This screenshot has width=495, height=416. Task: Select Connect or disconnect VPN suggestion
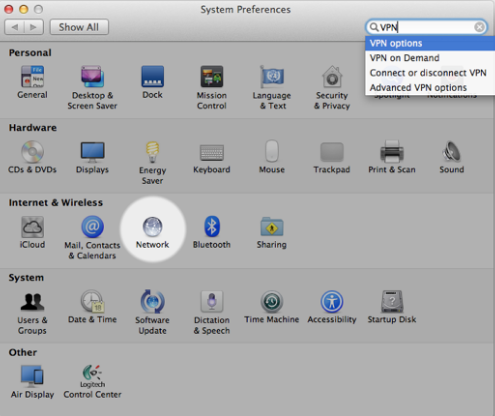click(x=430, y=73)
